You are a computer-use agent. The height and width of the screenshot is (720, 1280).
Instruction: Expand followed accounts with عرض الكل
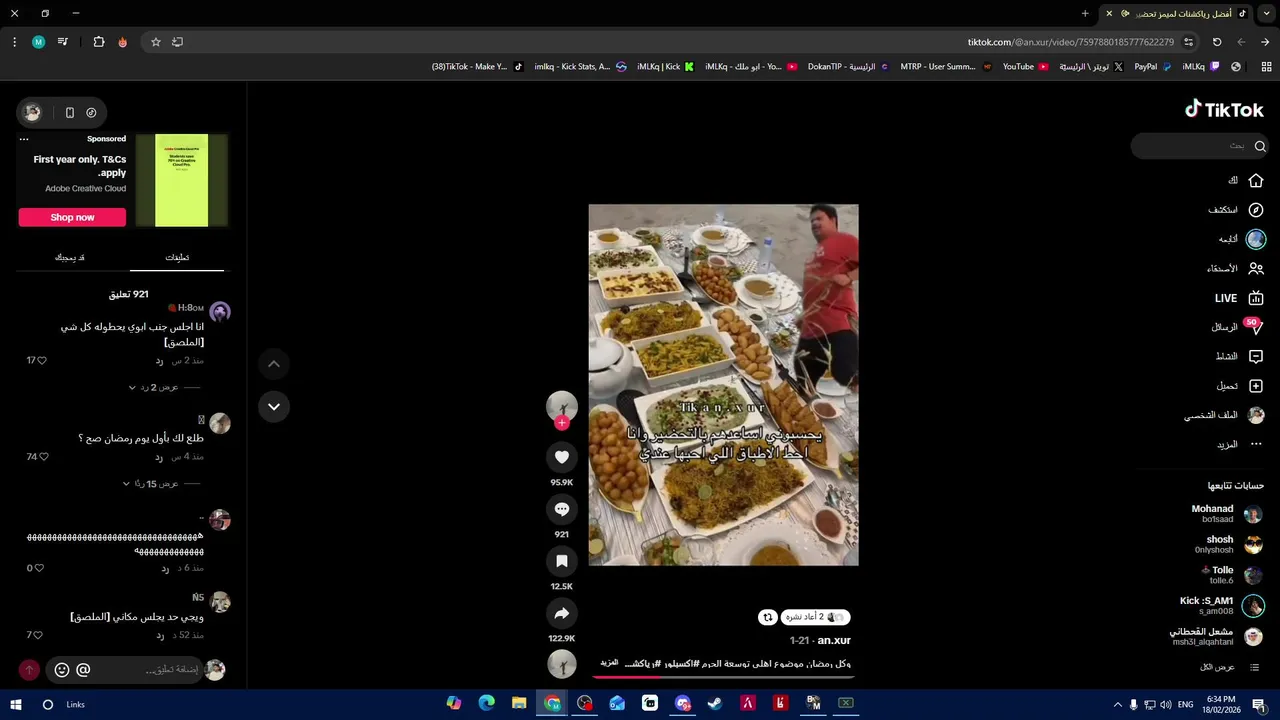coord(1218,667)
